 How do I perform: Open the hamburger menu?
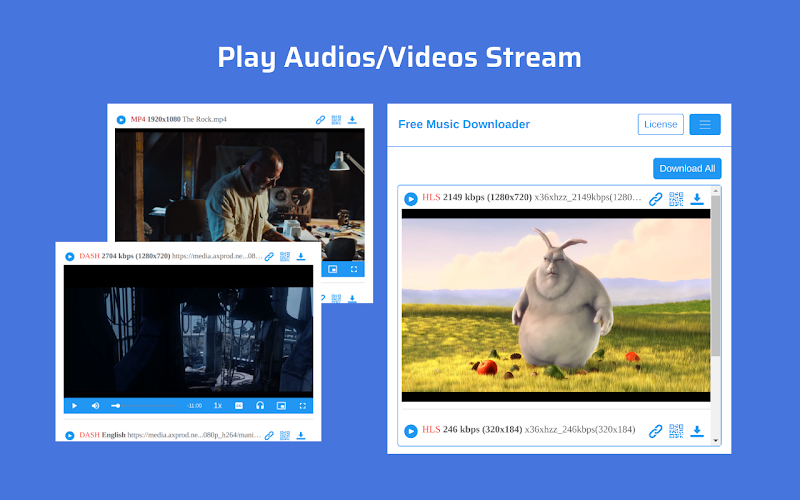[x=705, y=124]
